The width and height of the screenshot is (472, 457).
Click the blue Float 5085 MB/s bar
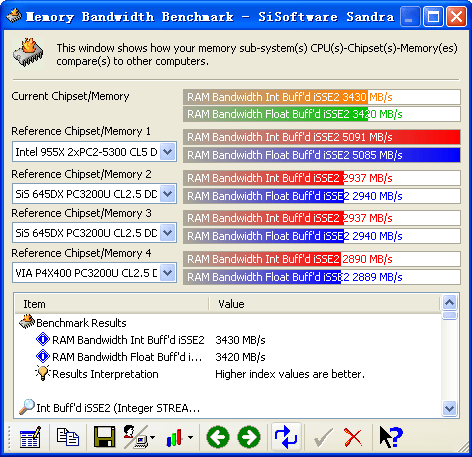pos(322,155)
